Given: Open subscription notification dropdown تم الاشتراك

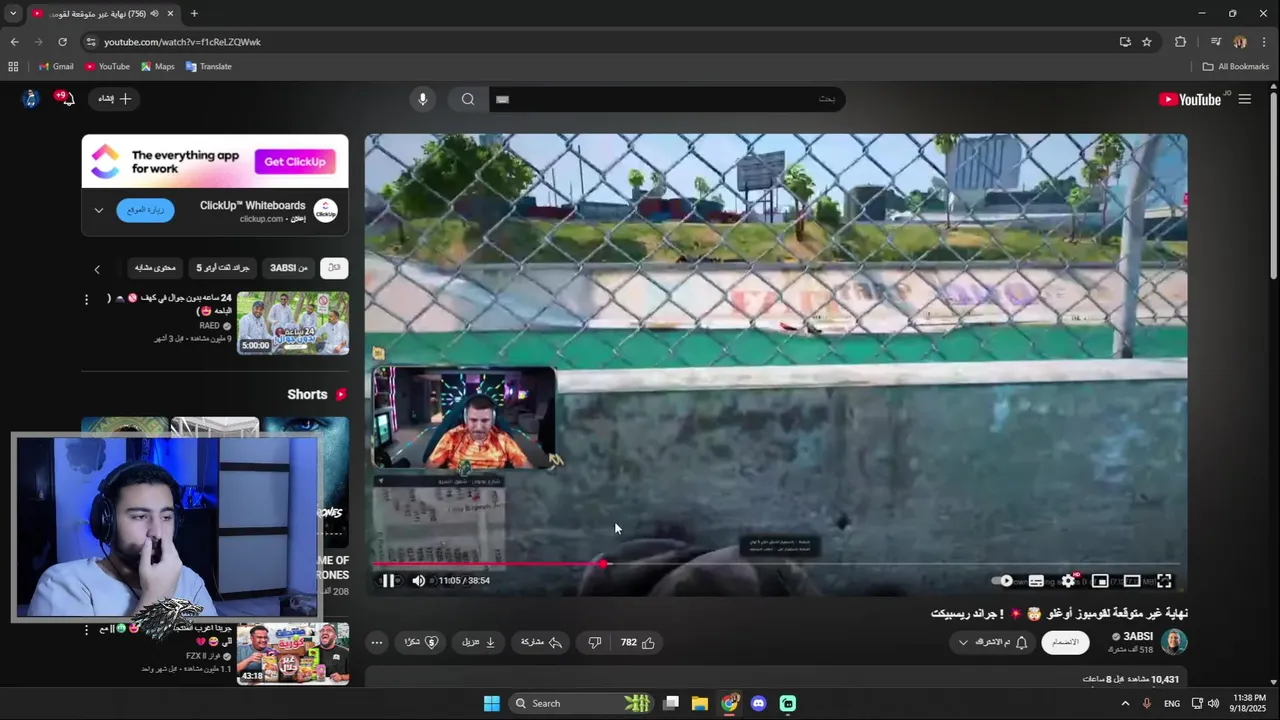Looking at the screenshot, I should pos(992,642).
